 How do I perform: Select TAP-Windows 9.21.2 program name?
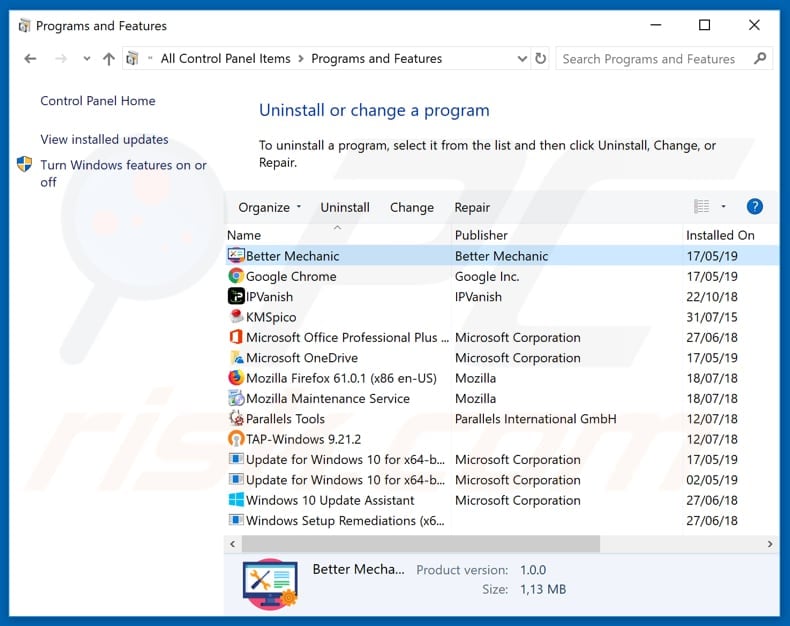pyautogui.click(x=303, y=439)
